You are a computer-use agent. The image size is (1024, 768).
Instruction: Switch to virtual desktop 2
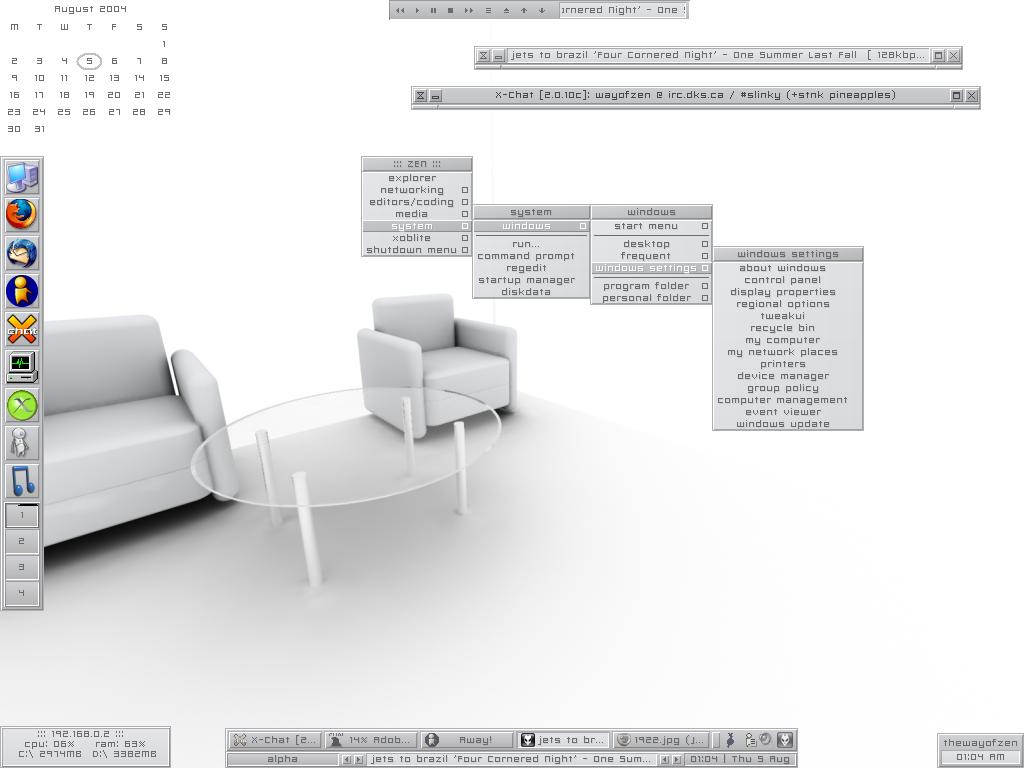coord(22,541)
